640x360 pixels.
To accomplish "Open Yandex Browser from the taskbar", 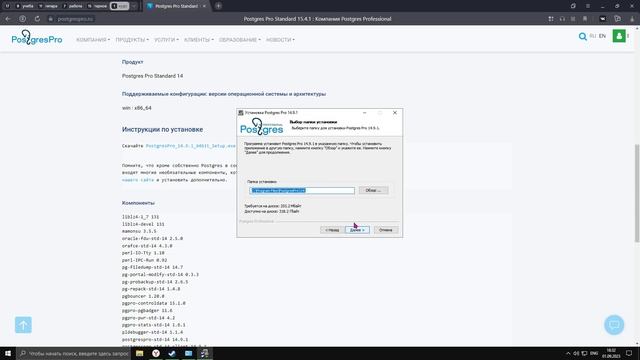I will [x=156, y=353].
